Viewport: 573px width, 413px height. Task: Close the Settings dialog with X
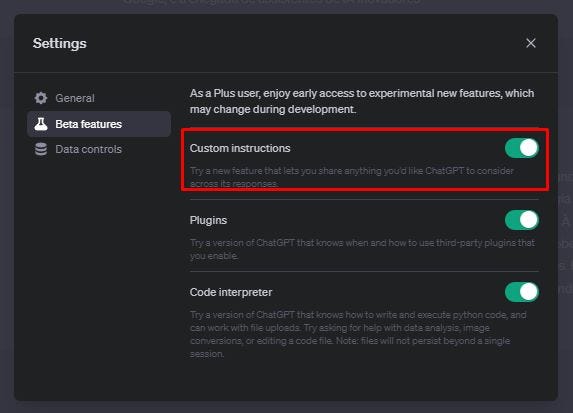click(531, 43)
